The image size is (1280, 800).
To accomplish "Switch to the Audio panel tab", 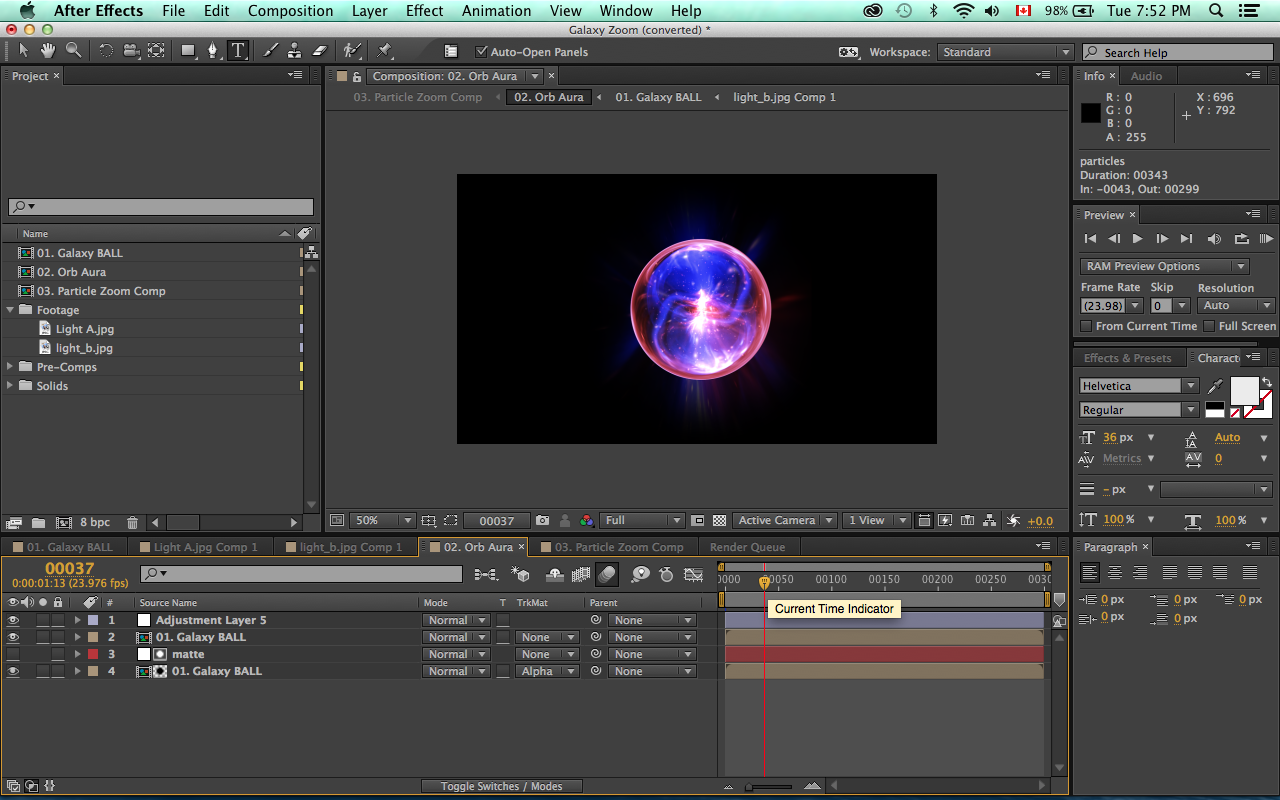I will (1146, 76).
